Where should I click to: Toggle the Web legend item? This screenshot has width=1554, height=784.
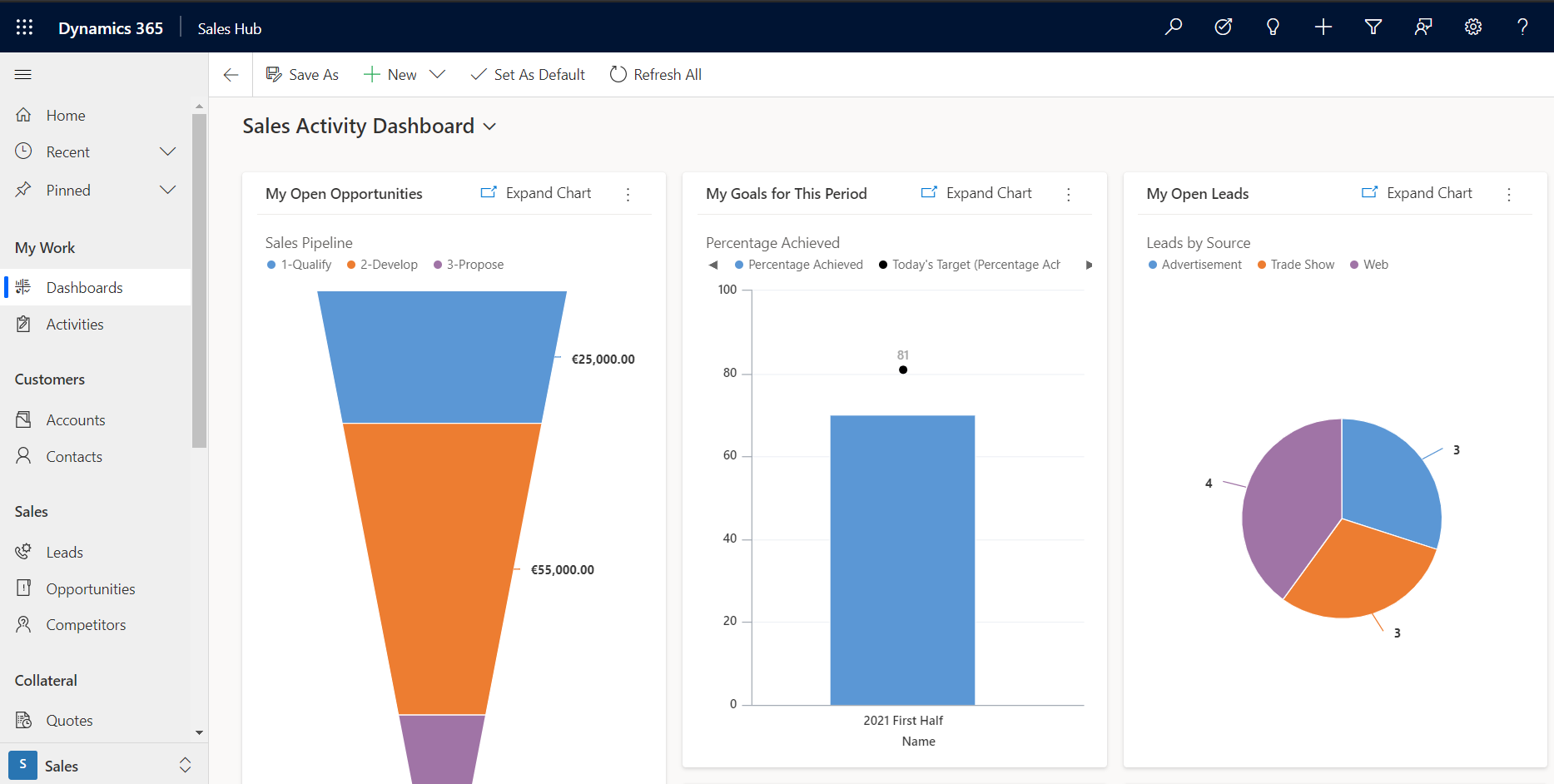click(x=1369, y=265)
